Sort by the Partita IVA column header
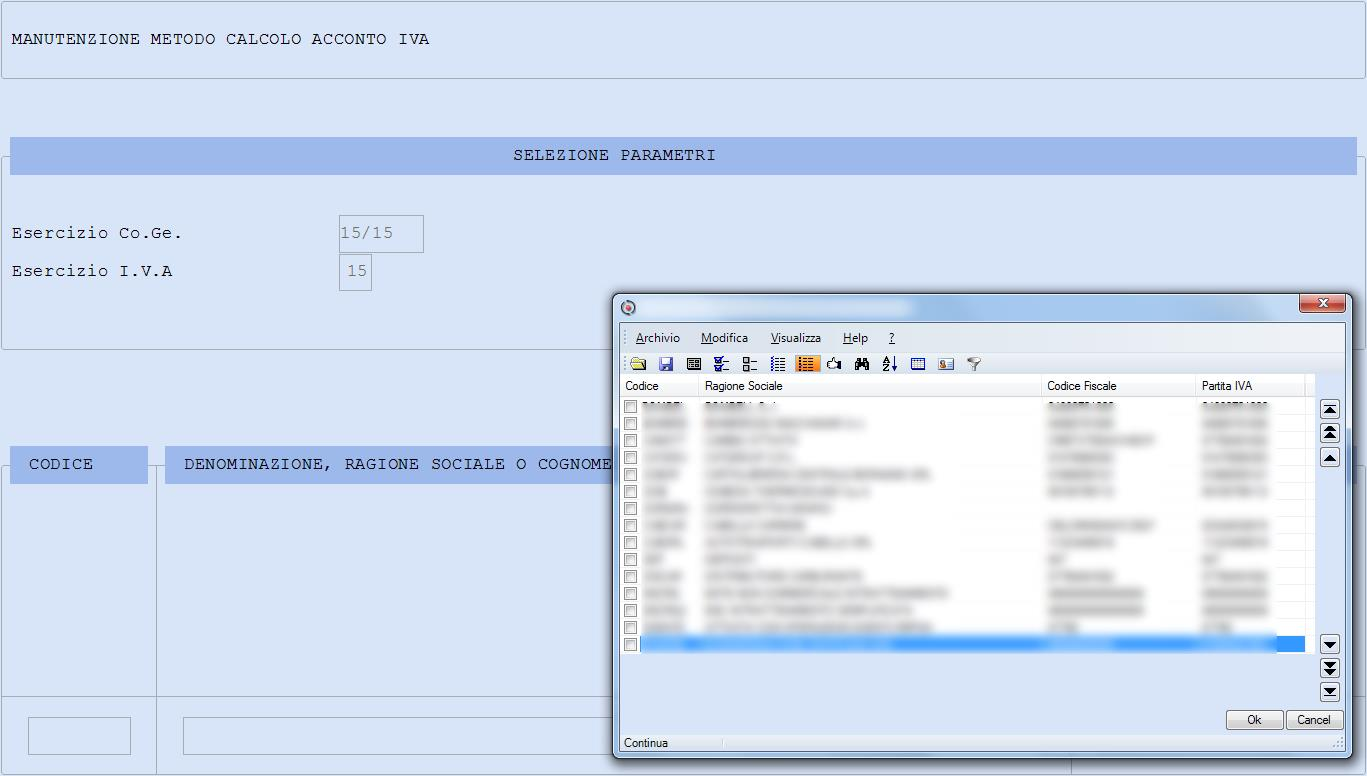This screenshot has width=1367, height=776. coord(1250,386)
